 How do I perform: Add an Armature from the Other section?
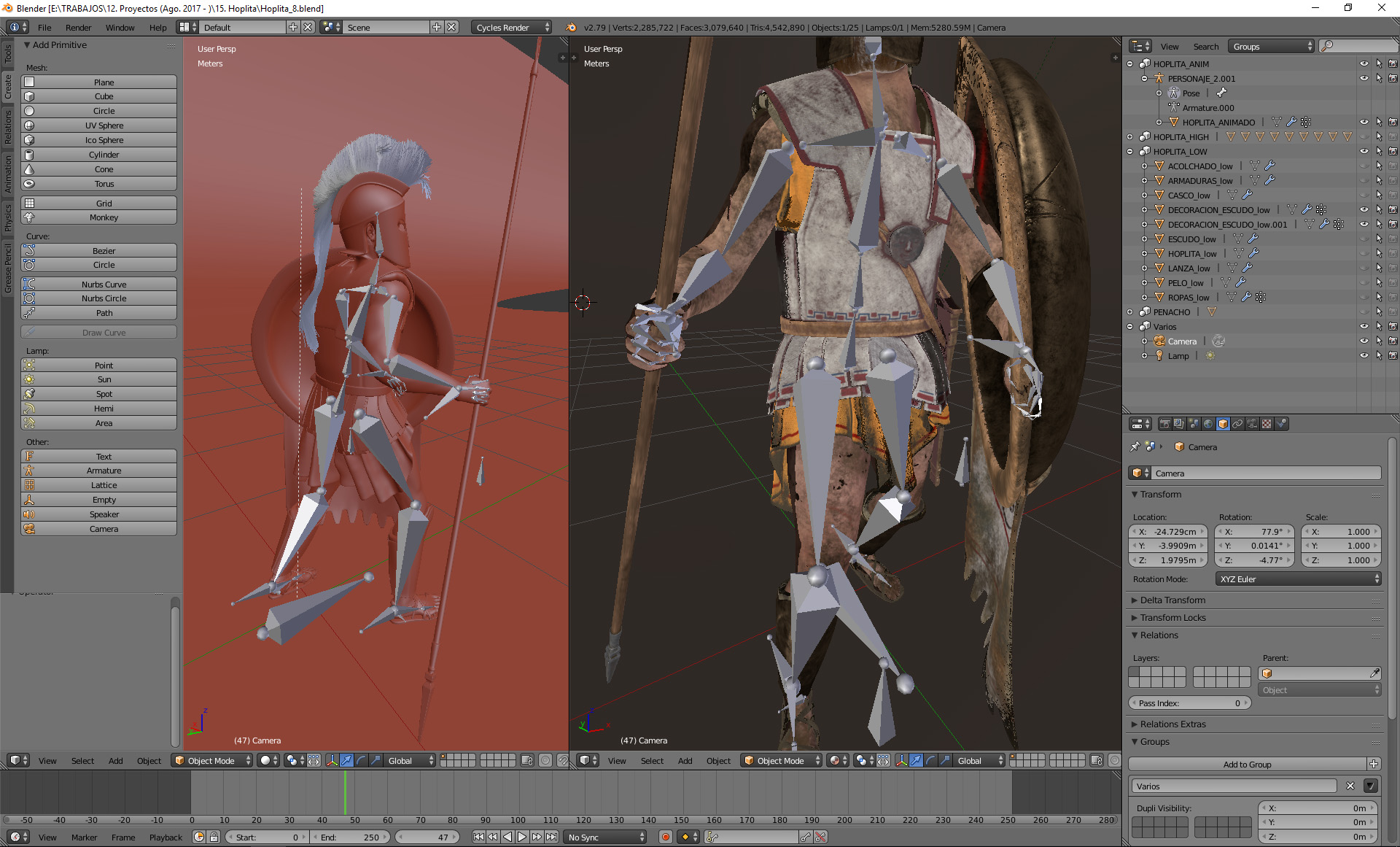pos(104,471)
